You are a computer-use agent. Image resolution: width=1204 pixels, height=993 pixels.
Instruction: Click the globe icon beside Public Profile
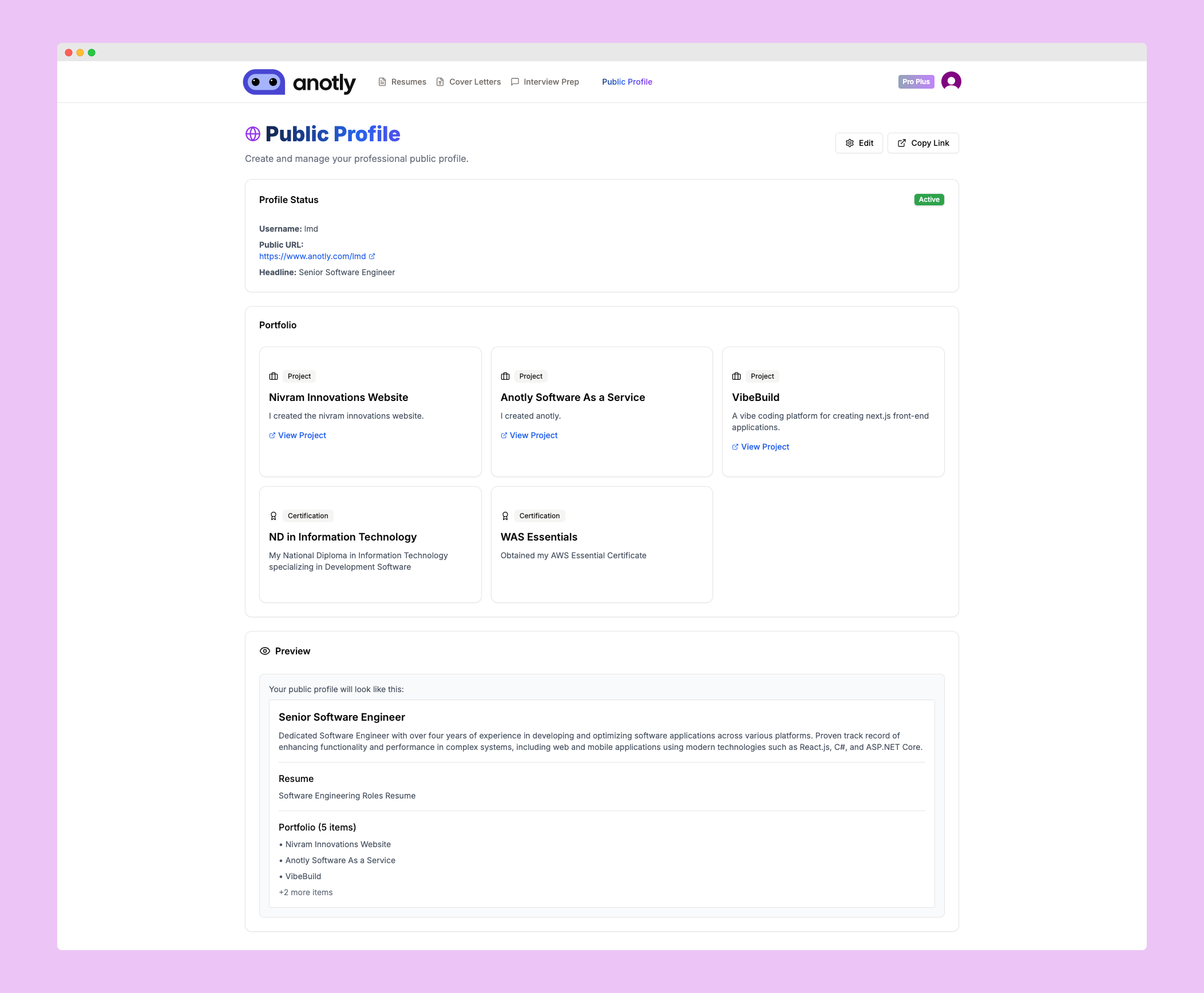click(x=252, y=134)
